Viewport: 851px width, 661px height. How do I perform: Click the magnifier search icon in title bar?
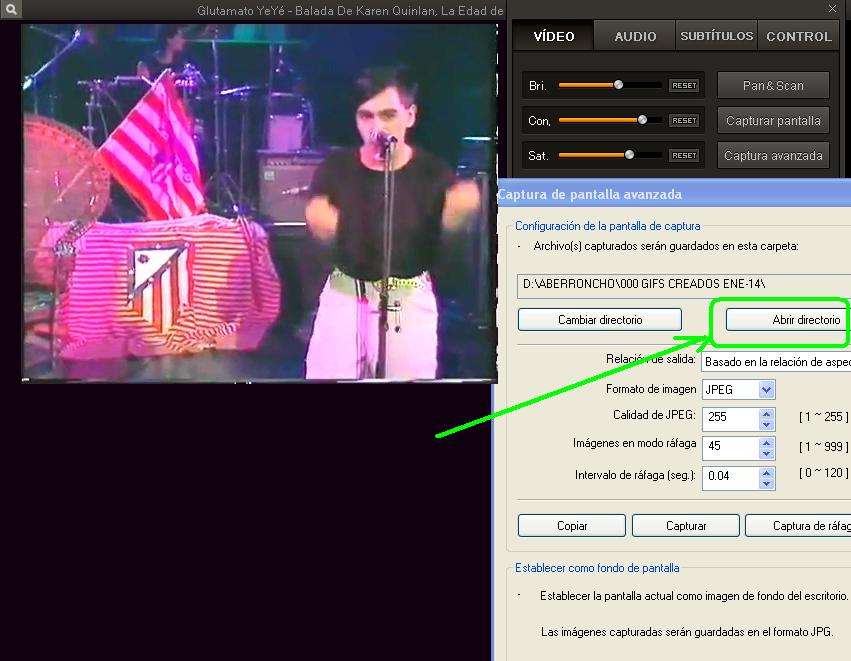coord(11,9)
